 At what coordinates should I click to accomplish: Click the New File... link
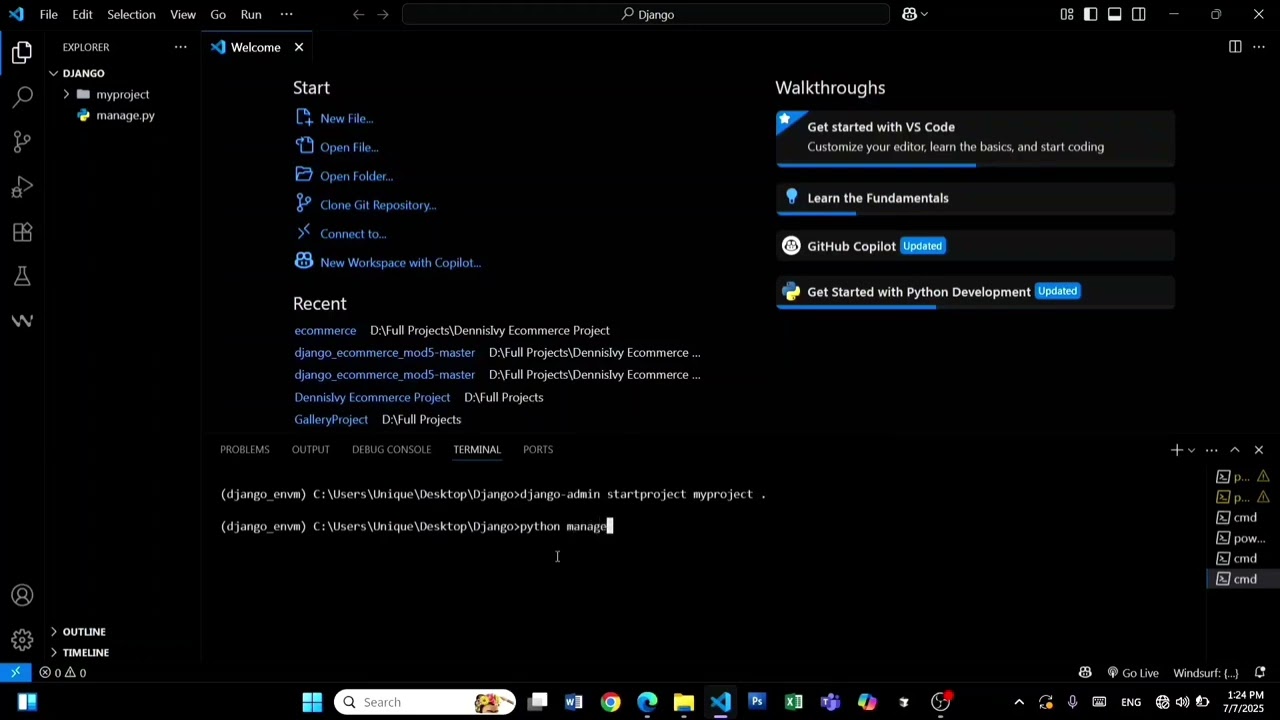pos(346,119)
